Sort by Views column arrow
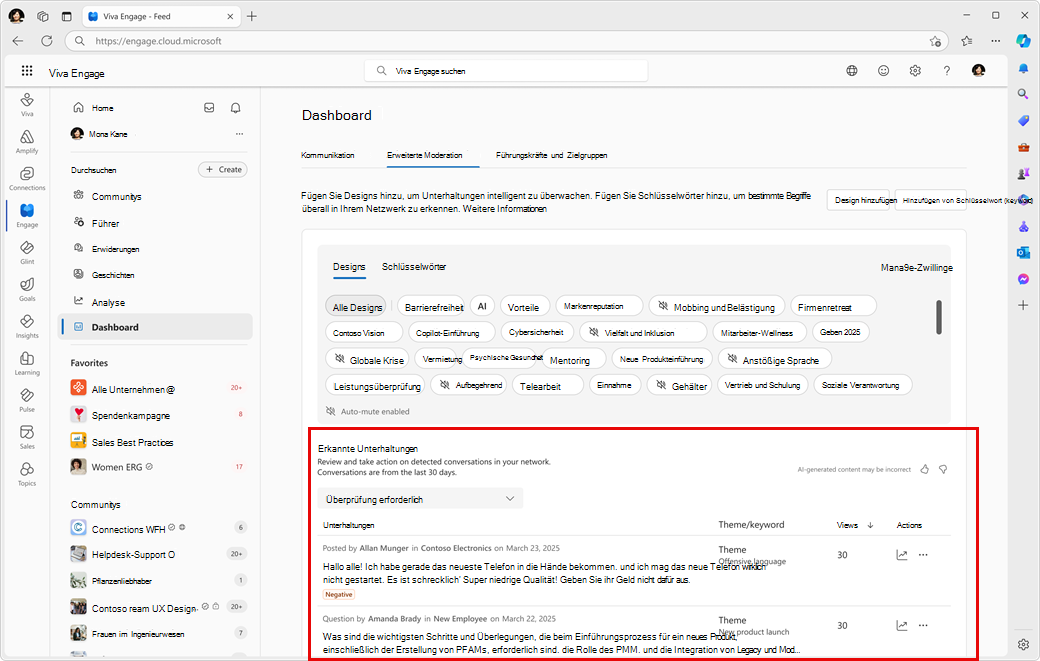The image size is (1040, 661). pyautogui.click(x=870, y=525)
